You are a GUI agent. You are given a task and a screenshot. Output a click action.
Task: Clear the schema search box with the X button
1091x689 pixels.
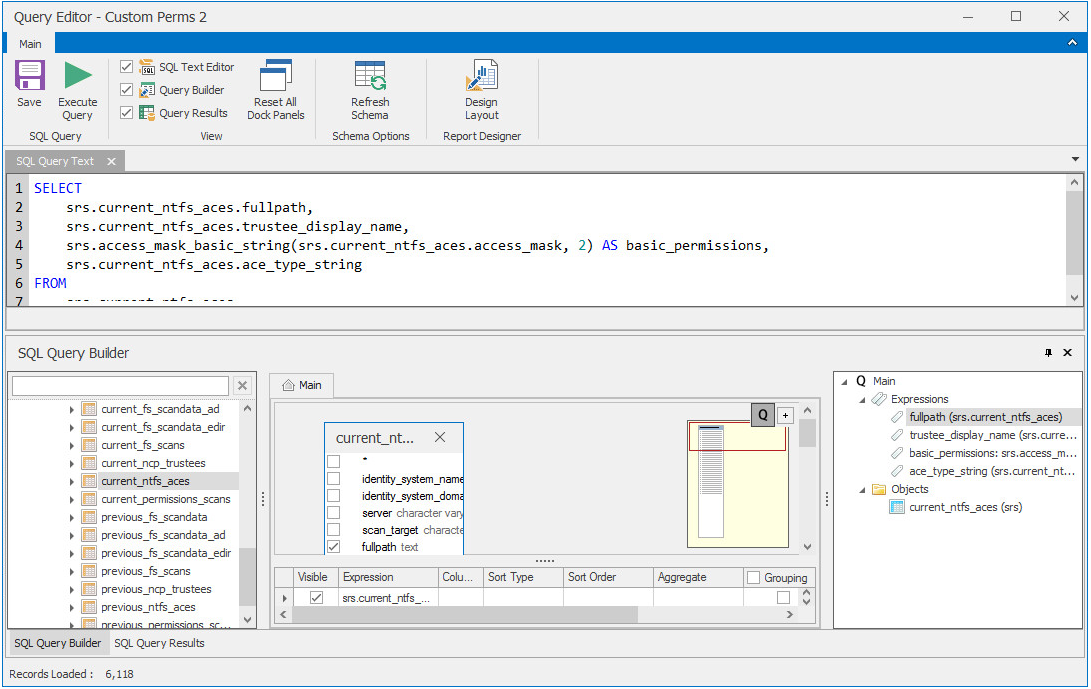[x=242, y=386]
